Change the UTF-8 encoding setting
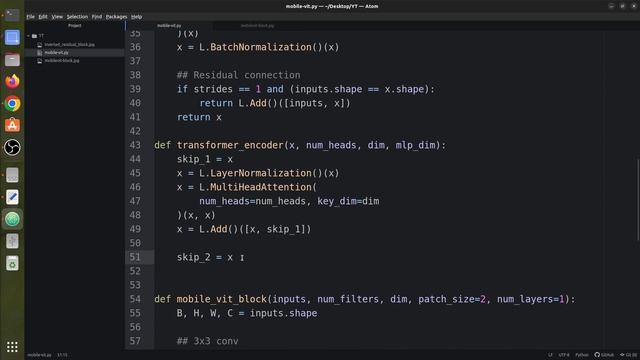This screenshot has height=360, width=640. tap(564, 355)
